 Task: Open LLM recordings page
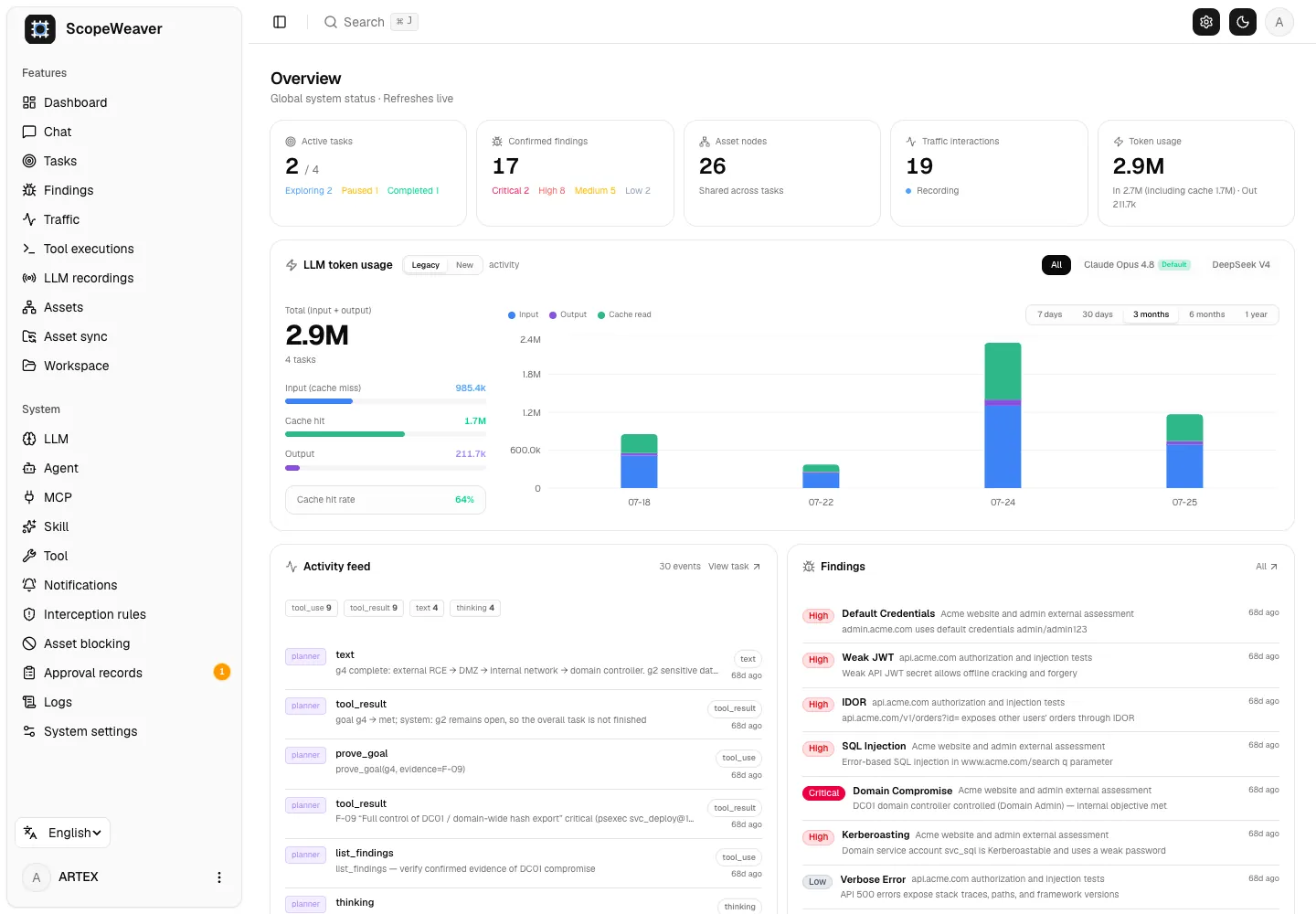(124, 278)
